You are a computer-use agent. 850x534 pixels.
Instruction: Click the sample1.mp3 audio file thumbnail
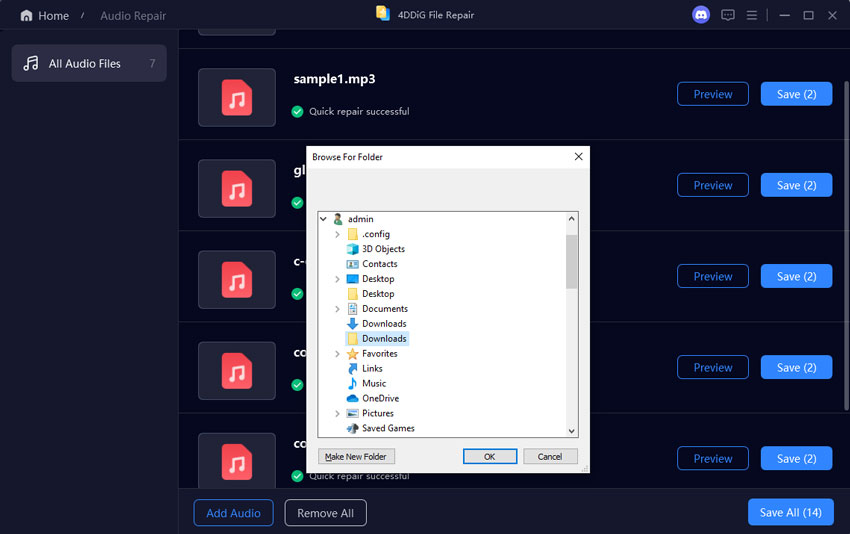click(237, 98)
